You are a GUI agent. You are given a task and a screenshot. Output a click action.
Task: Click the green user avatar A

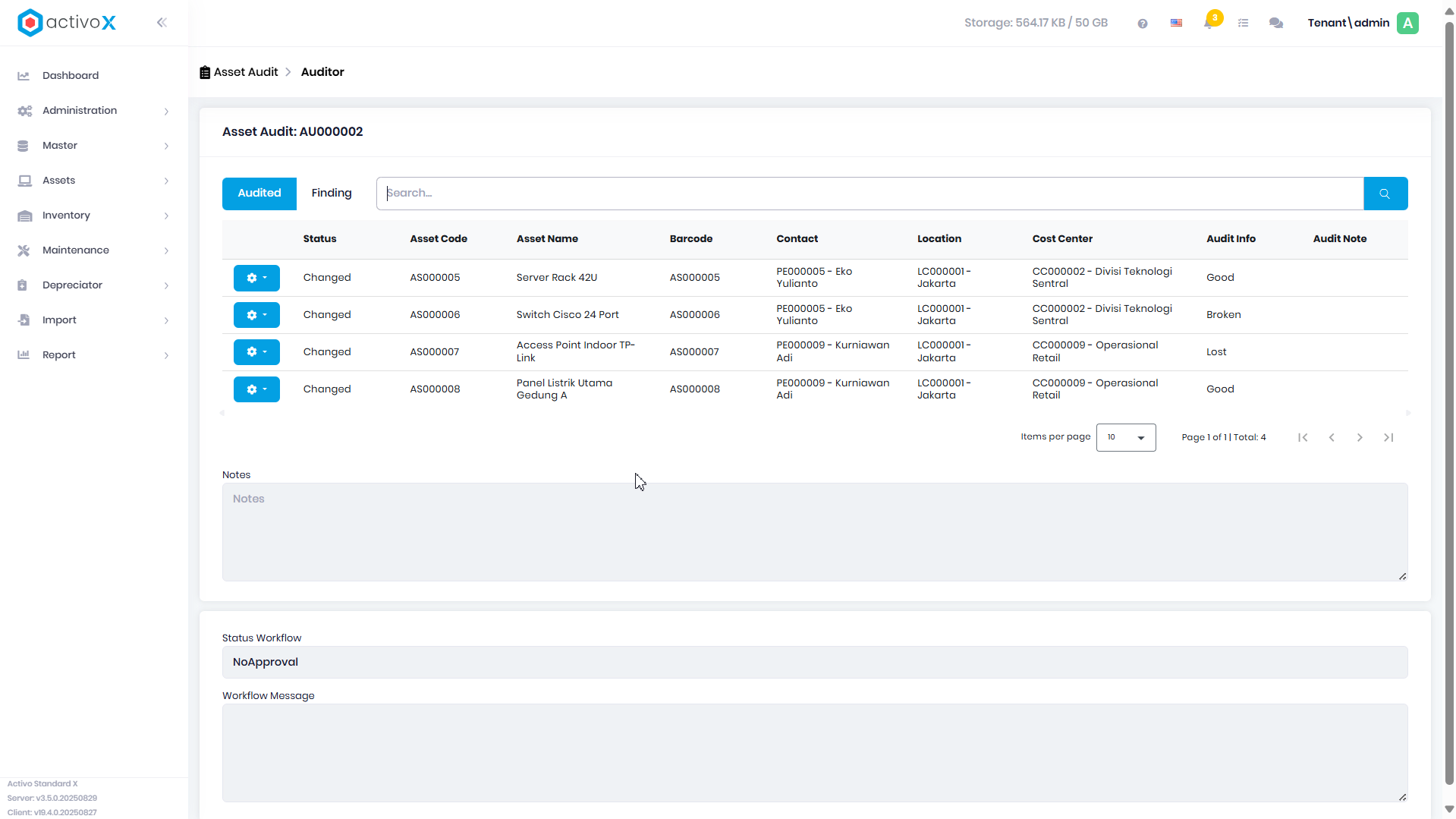(x=1407, y=24)
